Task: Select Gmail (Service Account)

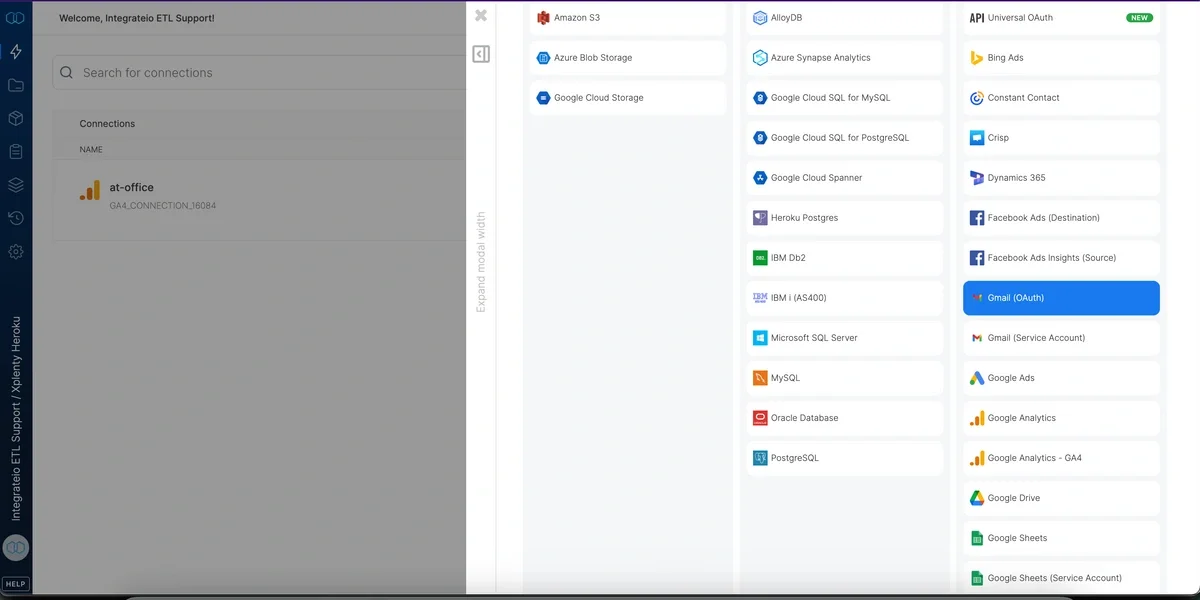Action: pyautogui.click(x=1061, y=338)
